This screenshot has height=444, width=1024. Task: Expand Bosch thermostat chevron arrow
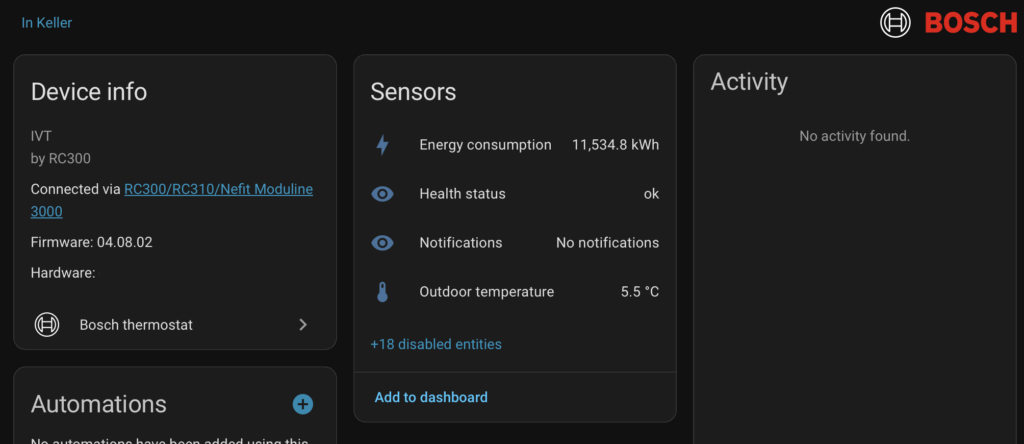coord(303,325)
